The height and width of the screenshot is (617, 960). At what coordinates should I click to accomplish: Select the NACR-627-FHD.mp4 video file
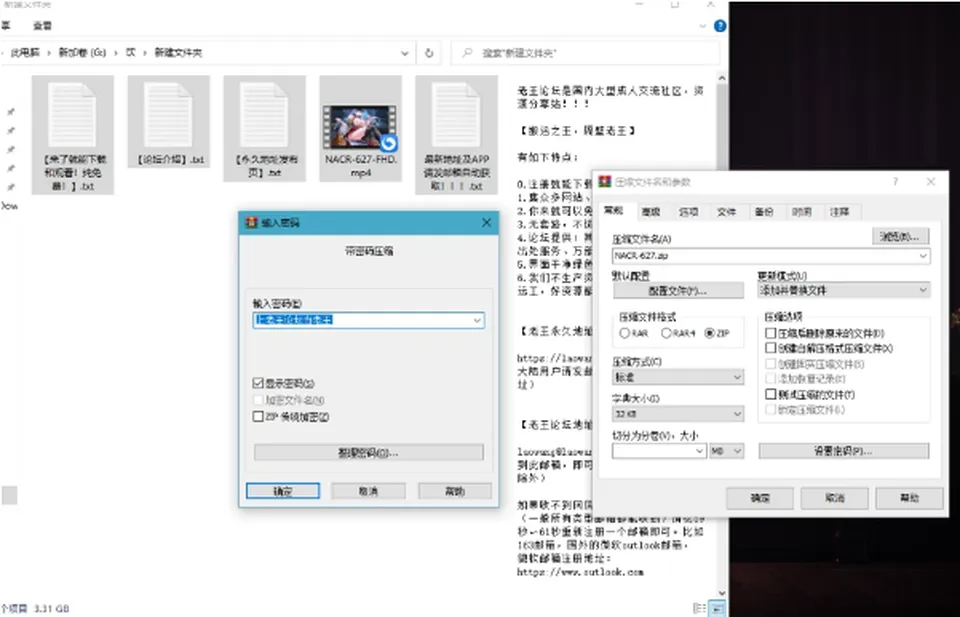[x=361, y=129]
